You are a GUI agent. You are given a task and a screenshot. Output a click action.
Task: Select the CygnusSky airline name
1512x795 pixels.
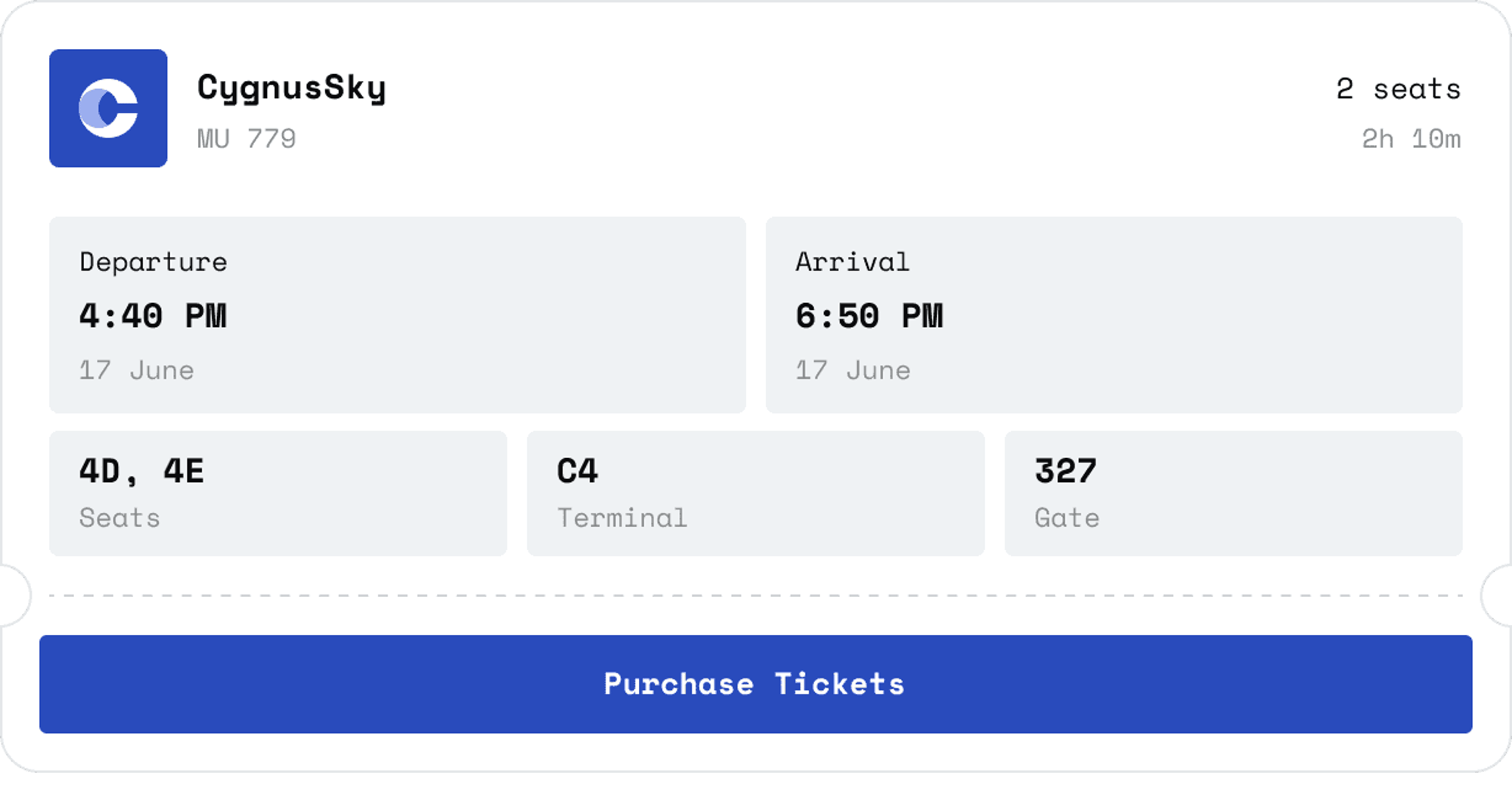coord(292,89)
